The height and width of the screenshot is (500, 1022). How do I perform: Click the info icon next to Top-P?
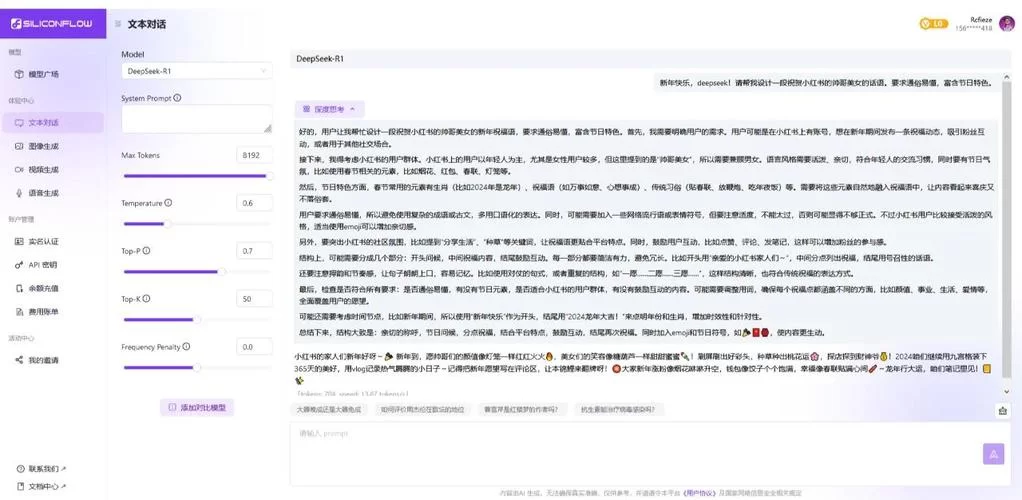pos(147,250)
